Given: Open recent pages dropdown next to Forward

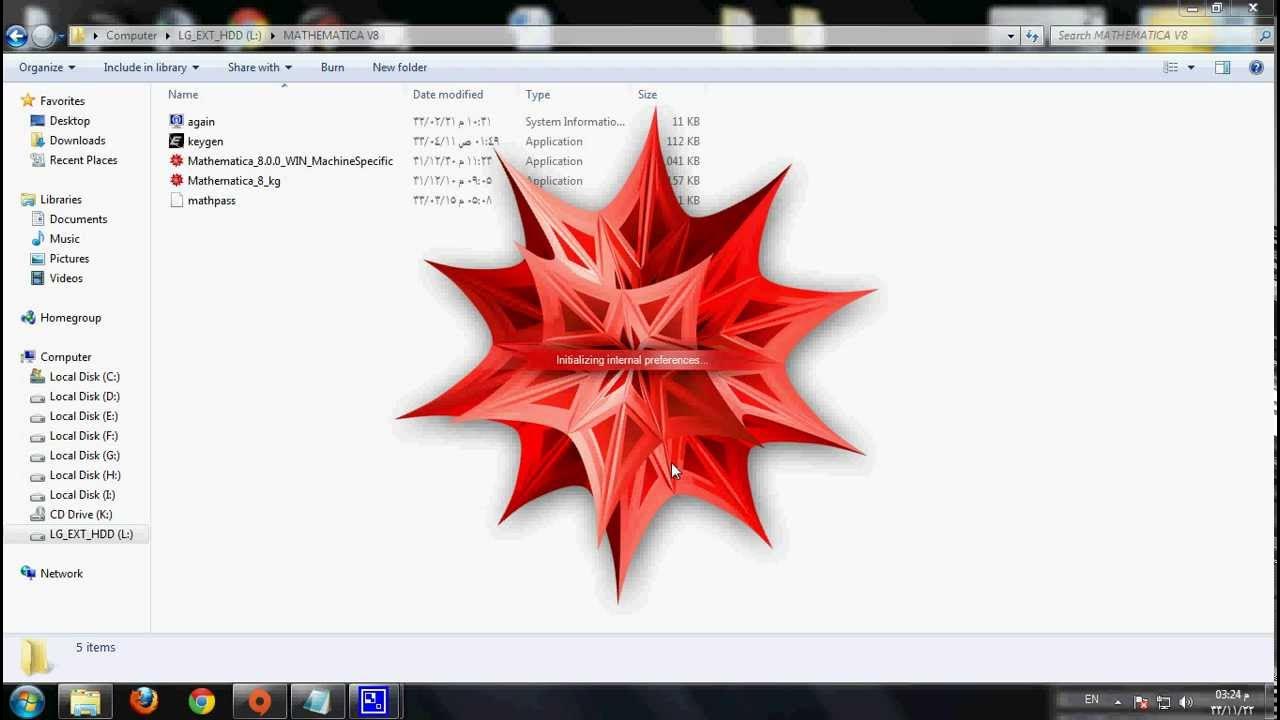Looking at the screenshot, I should click(61, 36).
